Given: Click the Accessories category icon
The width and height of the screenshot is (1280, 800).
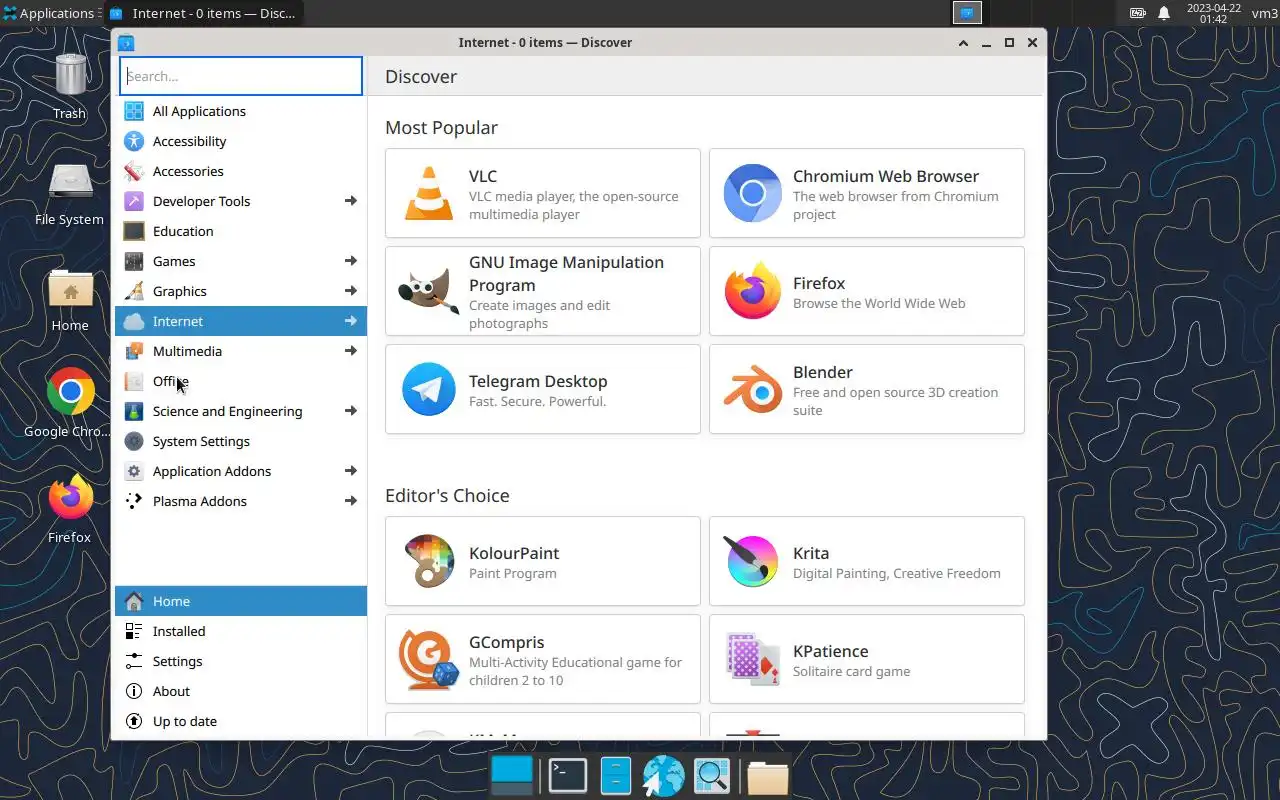Looking at the screenshot, I should point(134,171).
